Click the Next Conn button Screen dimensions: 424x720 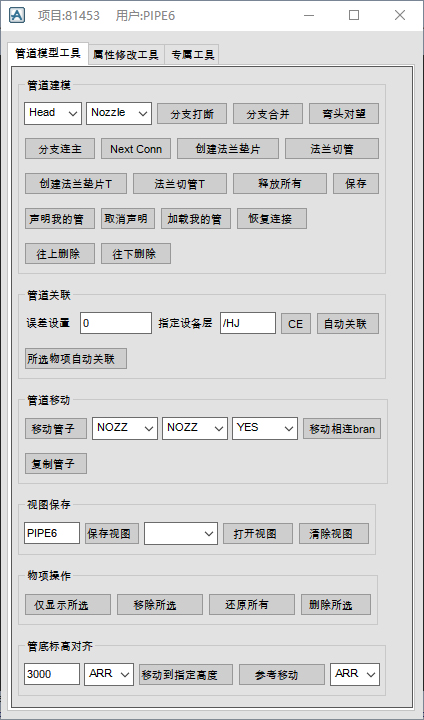coord(136,149)
